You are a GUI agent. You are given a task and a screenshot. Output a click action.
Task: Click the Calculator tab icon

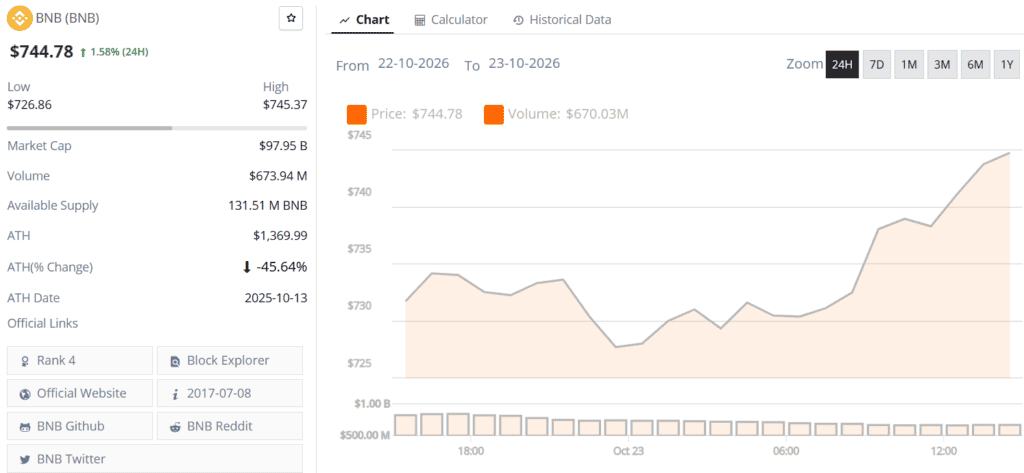click(420, 20)
